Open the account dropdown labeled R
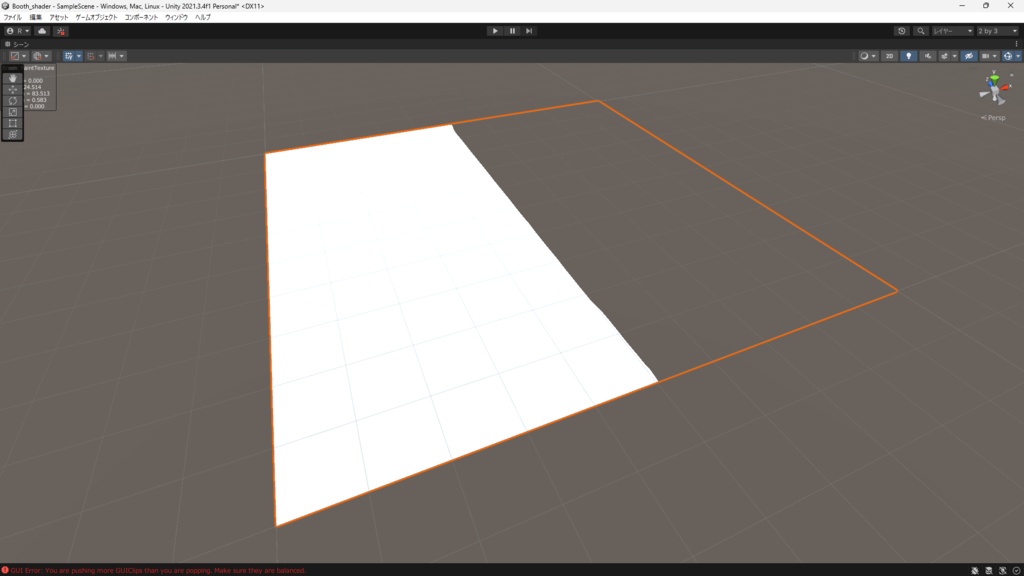 18,31
